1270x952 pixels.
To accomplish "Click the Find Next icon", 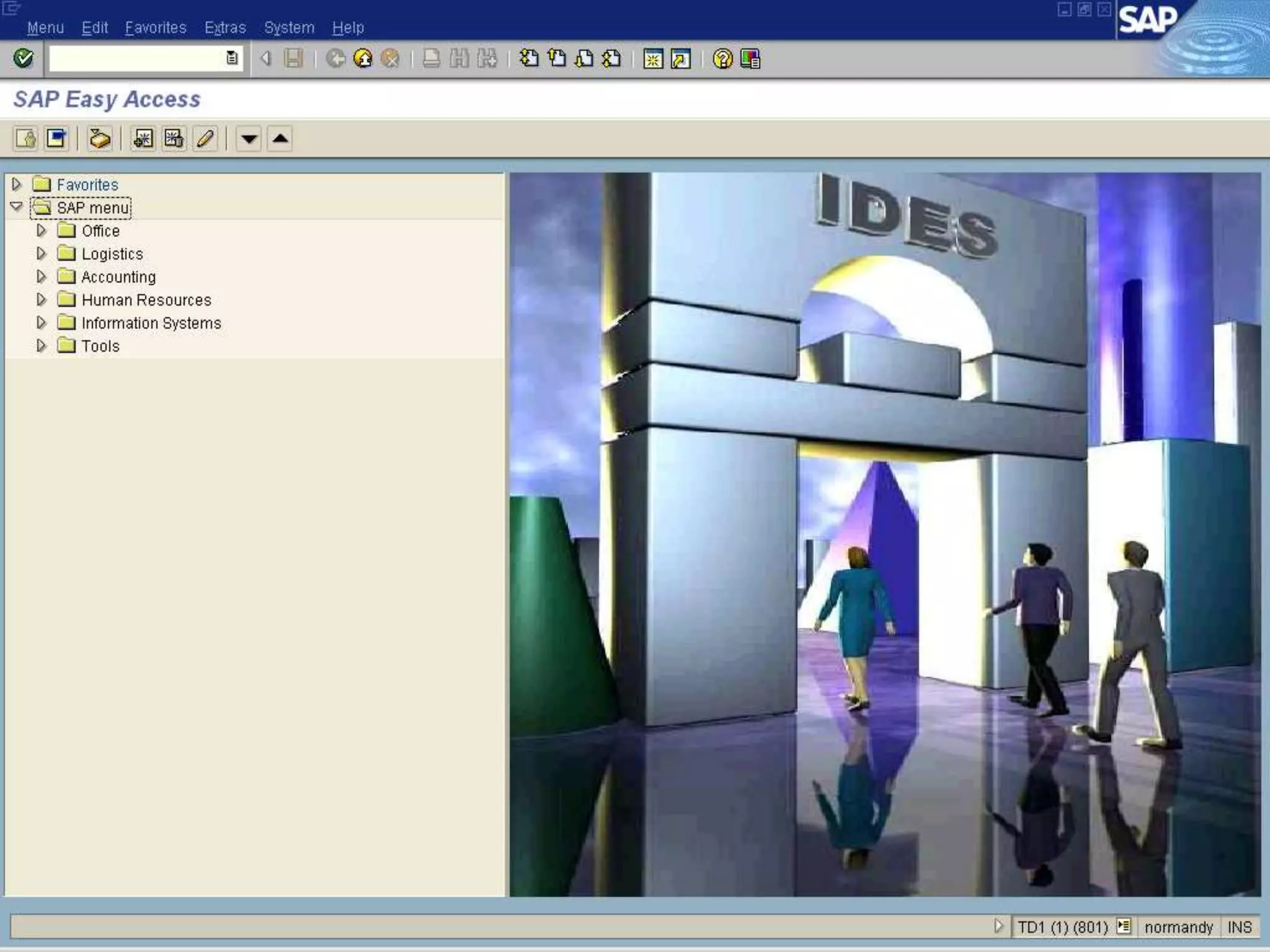I will click(487, 59).
